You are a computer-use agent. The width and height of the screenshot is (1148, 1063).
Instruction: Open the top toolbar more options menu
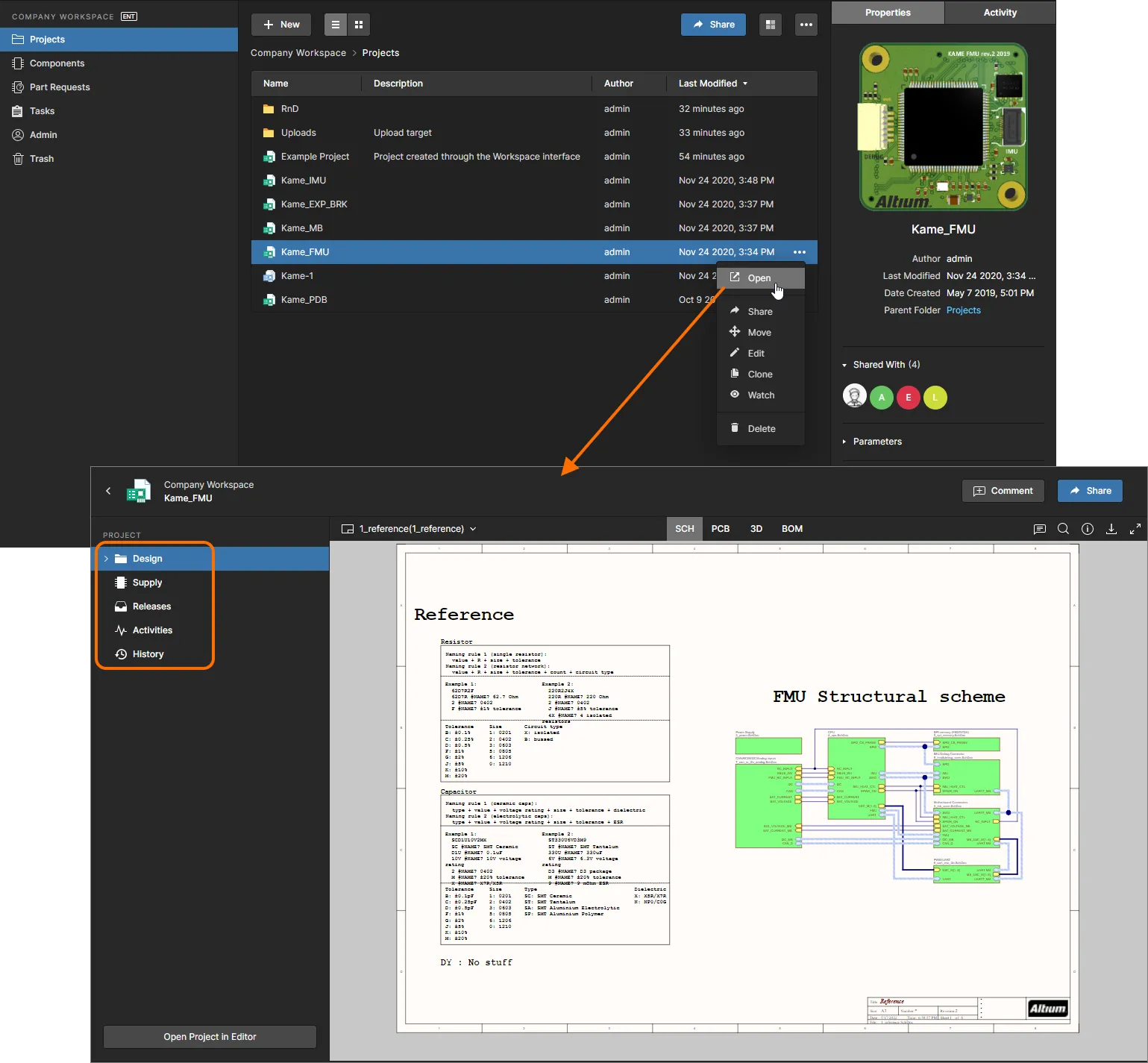pyautogui.click(x=806, y=25)
